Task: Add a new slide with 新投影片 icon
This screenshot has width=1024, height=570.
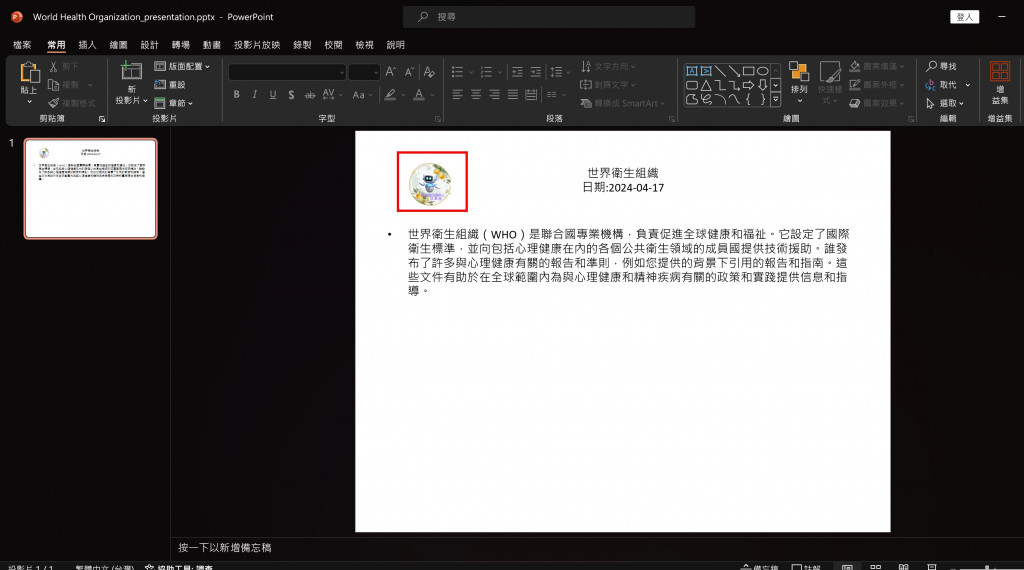Action: [x=131, y=71]
